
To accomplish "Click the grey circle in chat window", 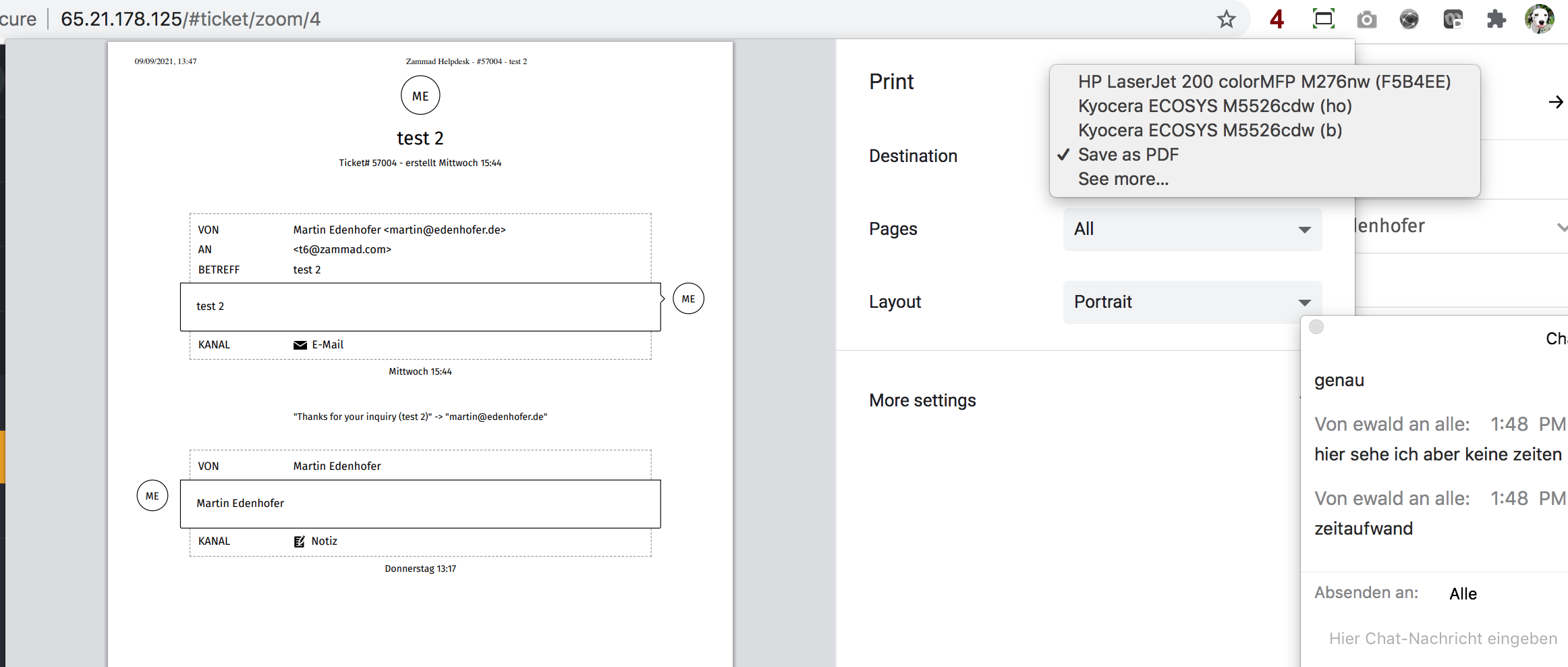I will 1316,327.
